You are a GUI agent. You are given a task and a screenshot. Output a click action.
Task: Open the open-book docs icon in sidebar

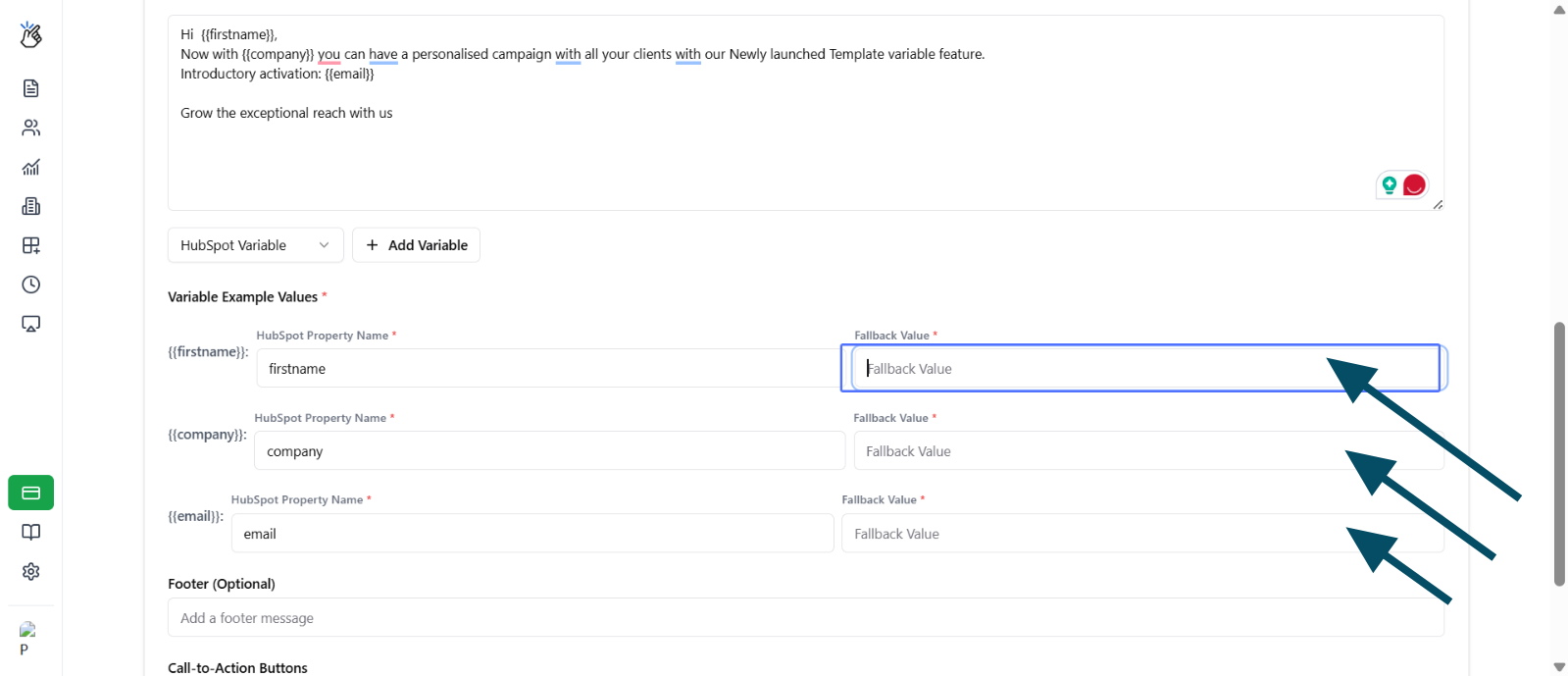pyautogui.click(x=31, y=532)
